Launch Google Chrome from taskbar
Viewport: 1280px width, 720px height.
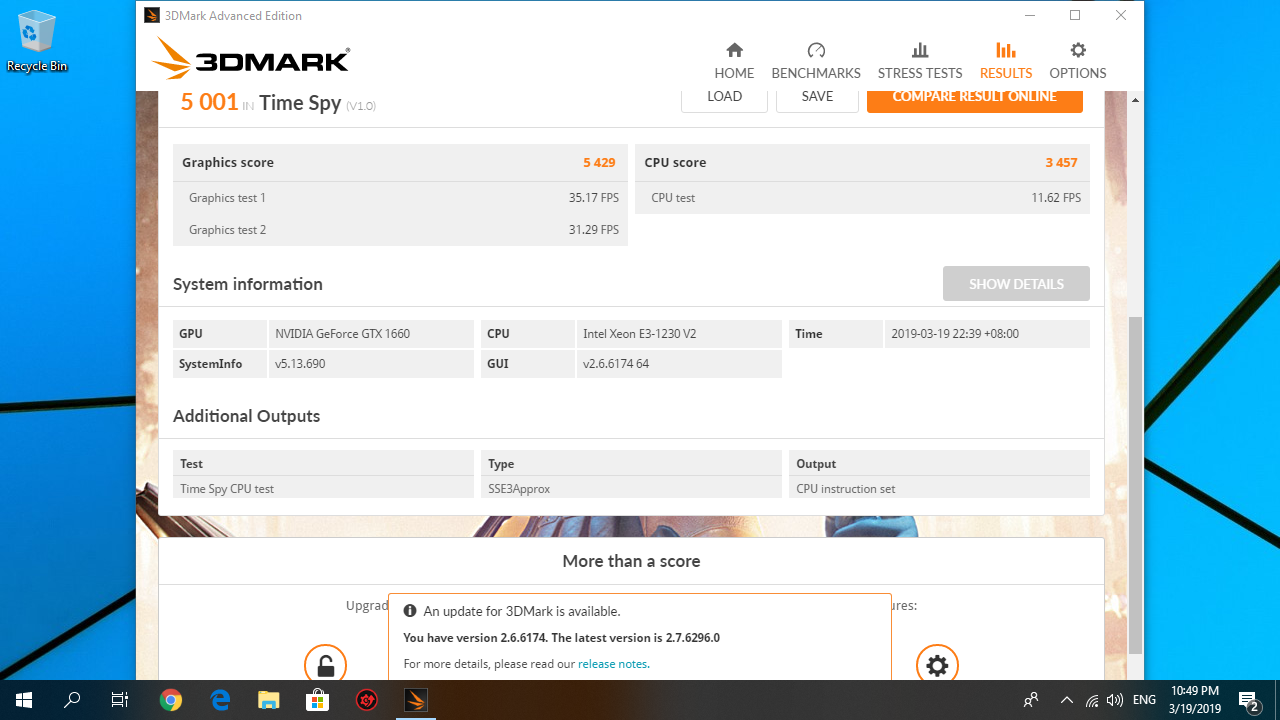point(171,700)
